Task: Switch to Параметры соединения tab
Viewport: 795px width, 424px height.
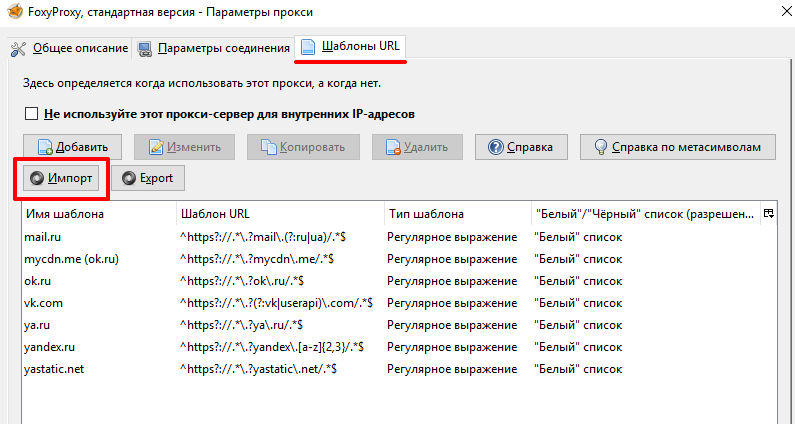Action: click(214, 48)
